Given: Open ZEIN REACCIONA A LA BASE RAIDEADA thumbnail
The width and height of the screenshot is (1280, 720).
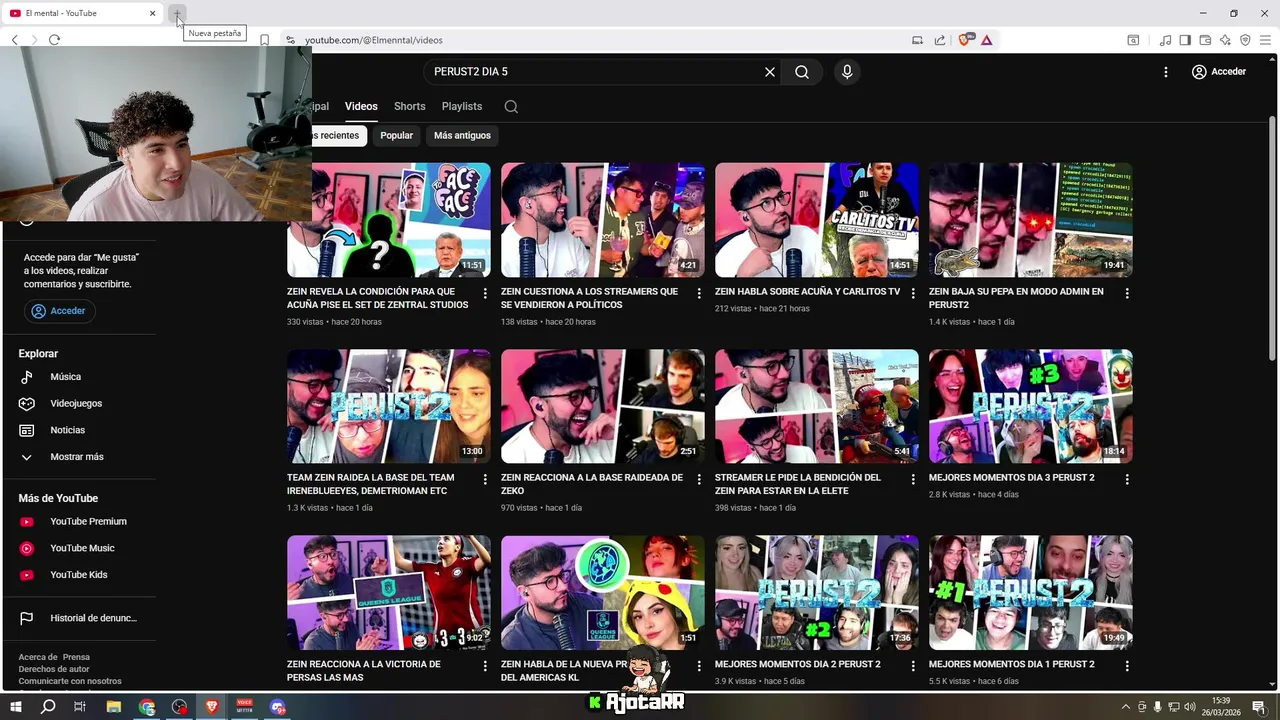Looking at the screenshot, I should point(602,406).
